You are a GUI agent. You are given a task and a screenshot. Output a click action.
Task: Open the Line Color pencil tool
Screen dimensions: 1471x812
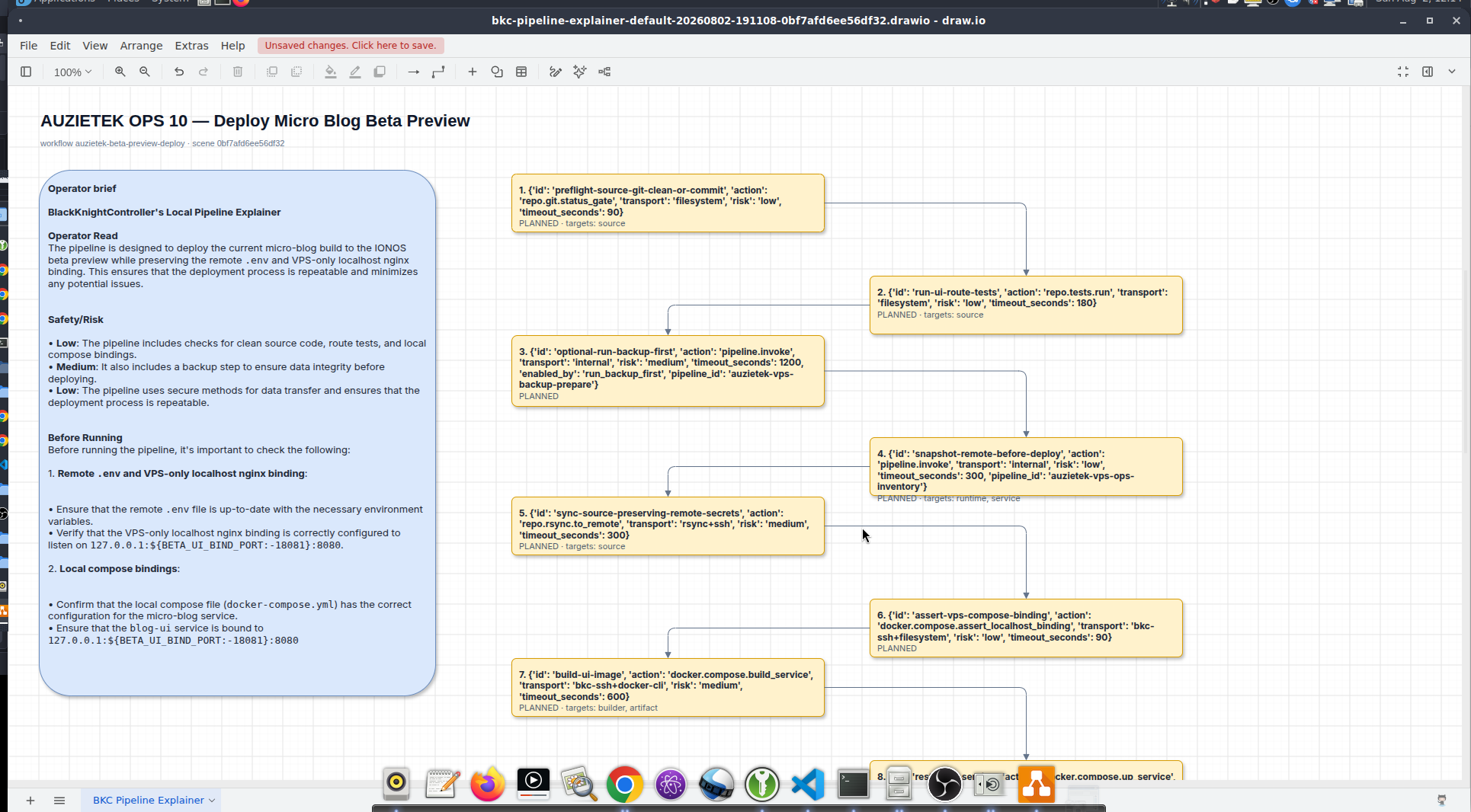coord(355,72)
